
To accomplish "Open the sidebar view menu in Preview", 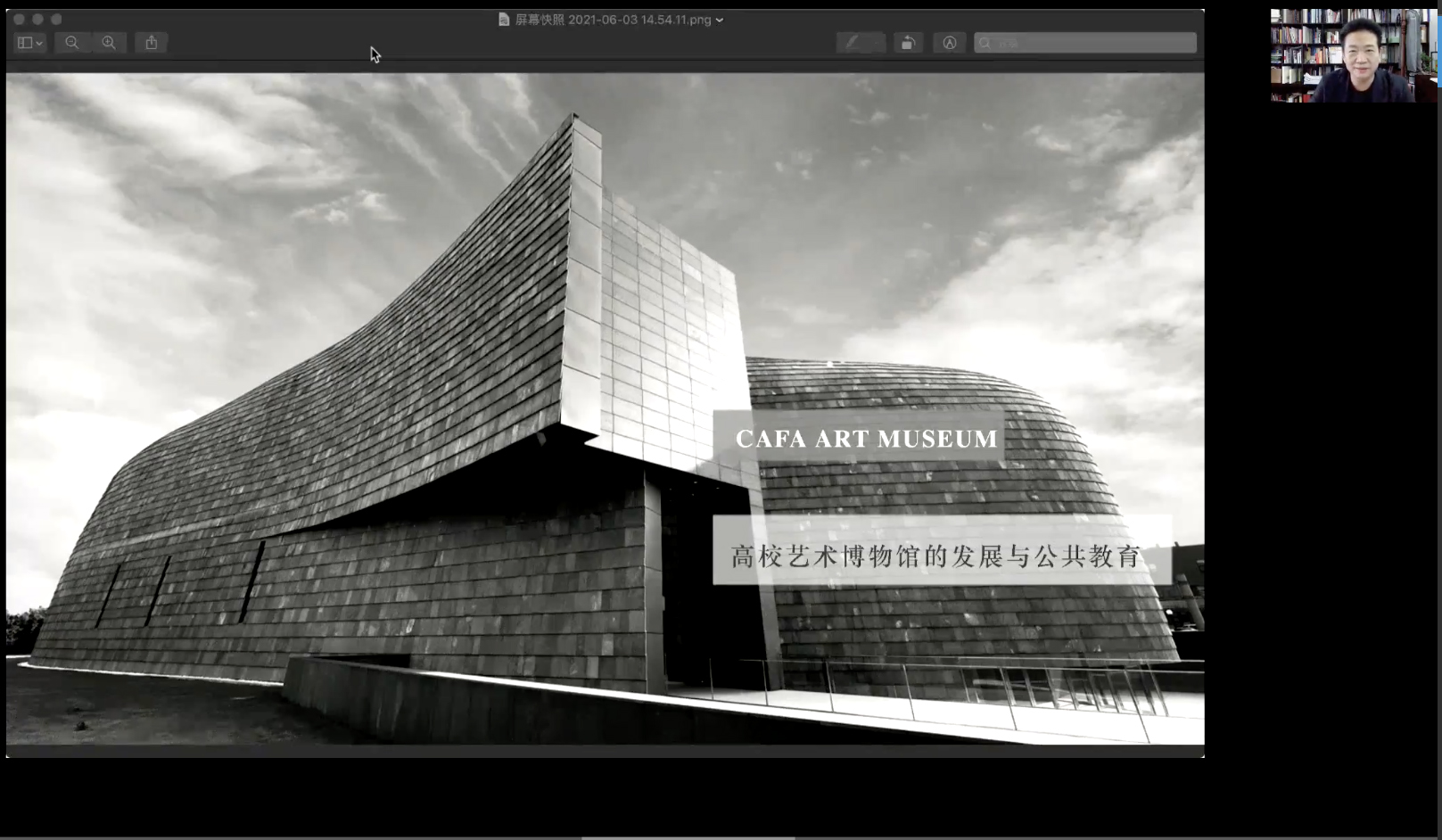I will coord(29,43).
